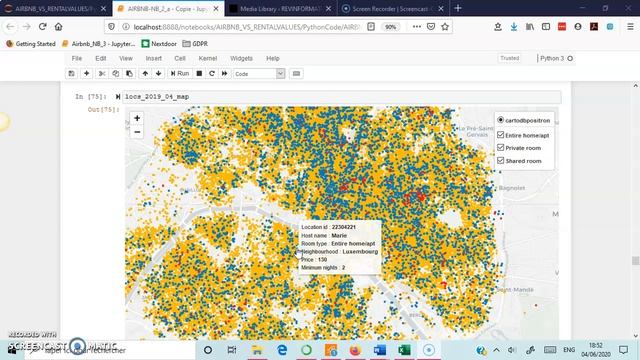
Task: Open Word from the taskbar
Action: pyautogui.click(x=380, y=350)
